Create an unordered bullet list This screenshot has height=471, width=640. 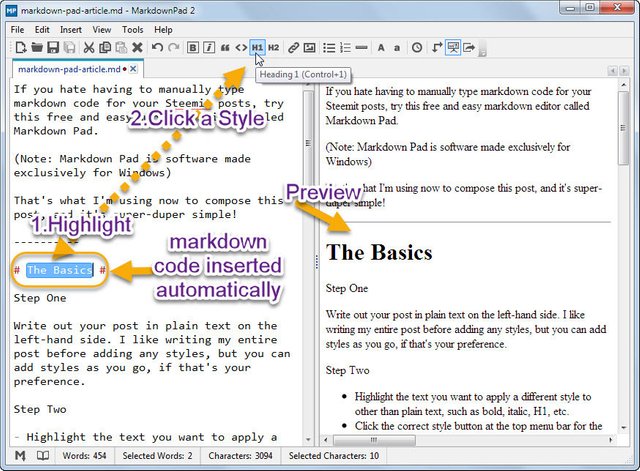coord(329,47)
